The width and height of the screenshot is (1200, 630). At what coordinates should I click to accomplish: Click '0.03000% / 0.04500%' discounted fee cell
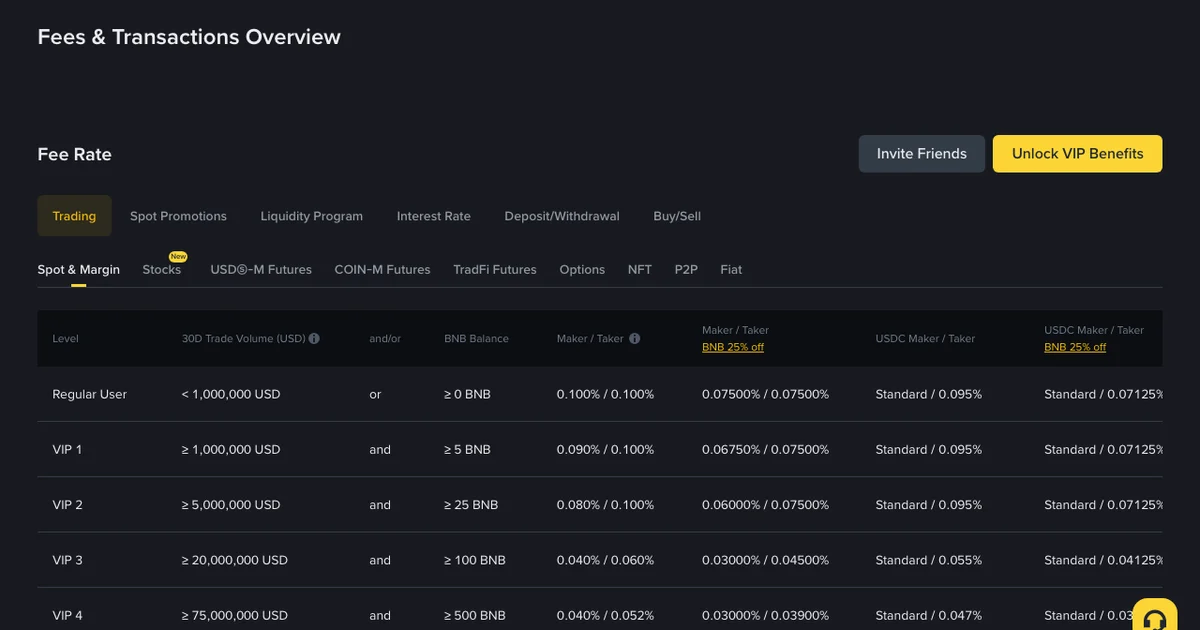point(765,561)
